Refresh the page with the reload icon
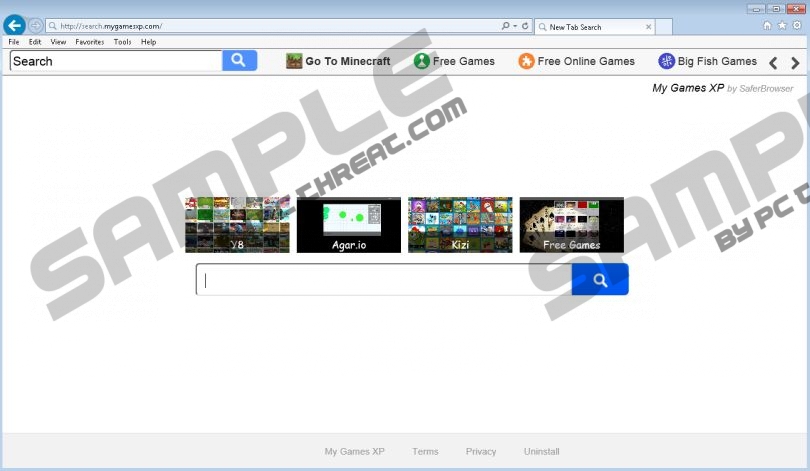The image size is (810, 471). coord(526,26)
